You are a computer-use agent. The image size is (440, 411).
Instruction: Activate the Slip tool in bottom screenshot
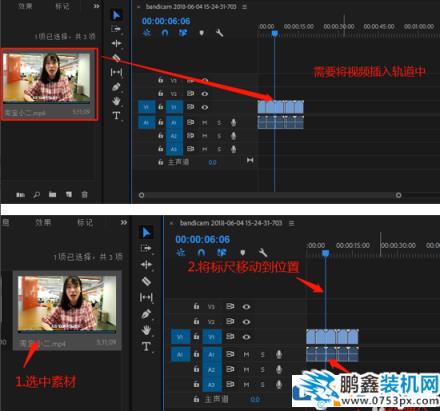point(146,297)
